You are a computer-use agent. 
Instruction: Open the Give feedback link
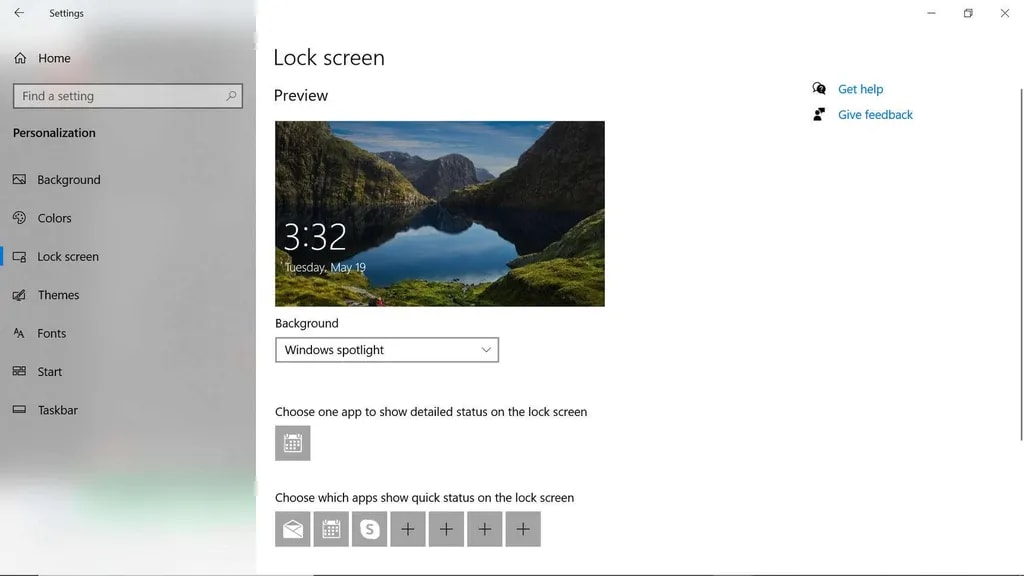875,115
